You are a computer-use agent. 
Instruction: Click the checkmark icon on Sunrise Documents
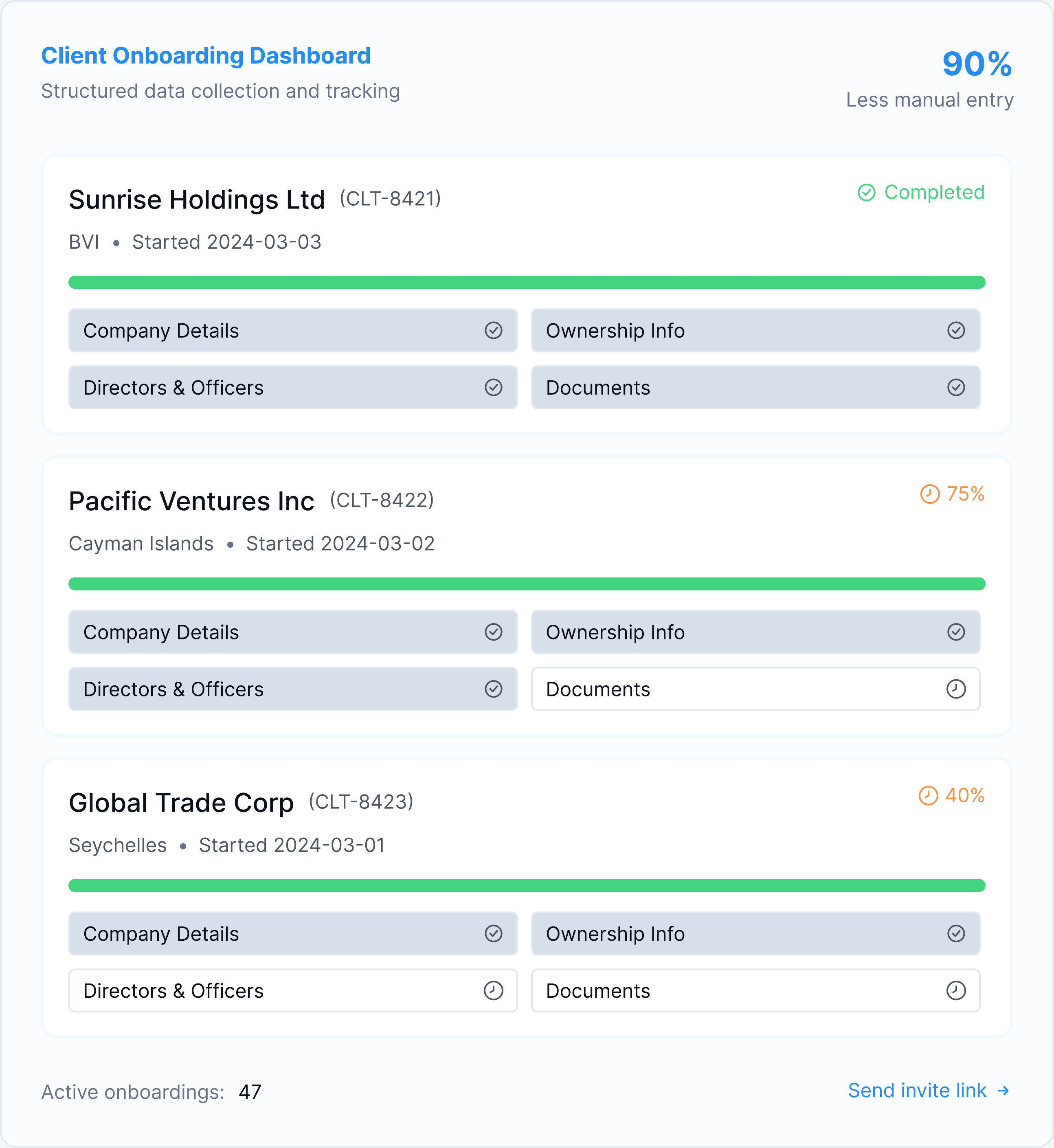coord(957,387)
